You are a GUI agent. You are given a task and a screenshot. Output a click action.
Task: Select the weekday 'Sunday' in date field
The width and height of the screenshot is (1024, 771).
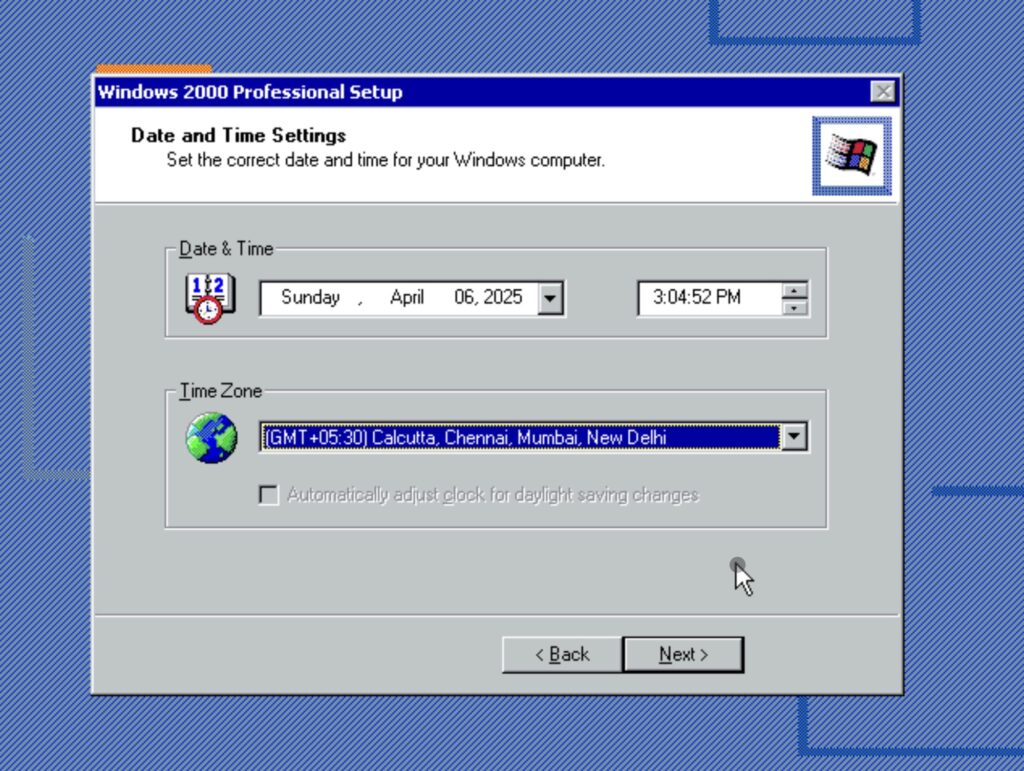(x=310, y=298)
